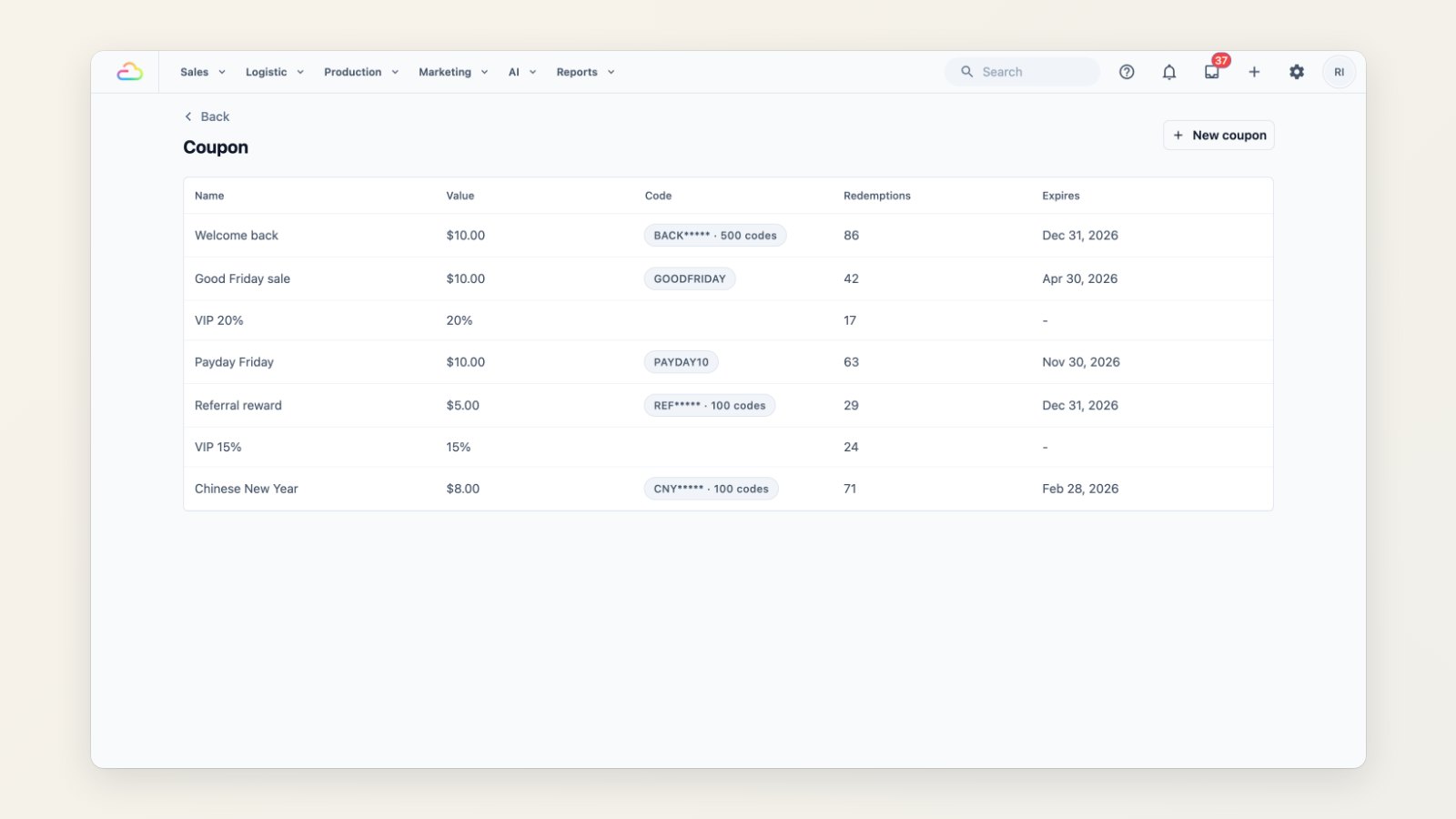Click the PAYDAY10 code chip

pyautogui.click(x=681, y=362)
